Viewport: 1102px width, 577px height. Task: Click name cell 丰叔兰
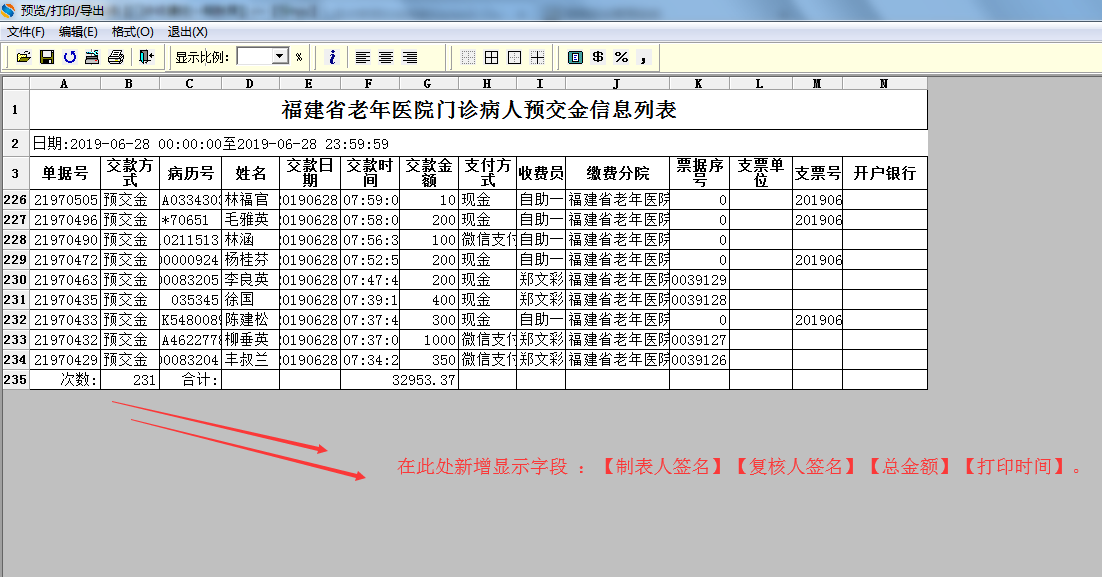[x=250, y=360]
